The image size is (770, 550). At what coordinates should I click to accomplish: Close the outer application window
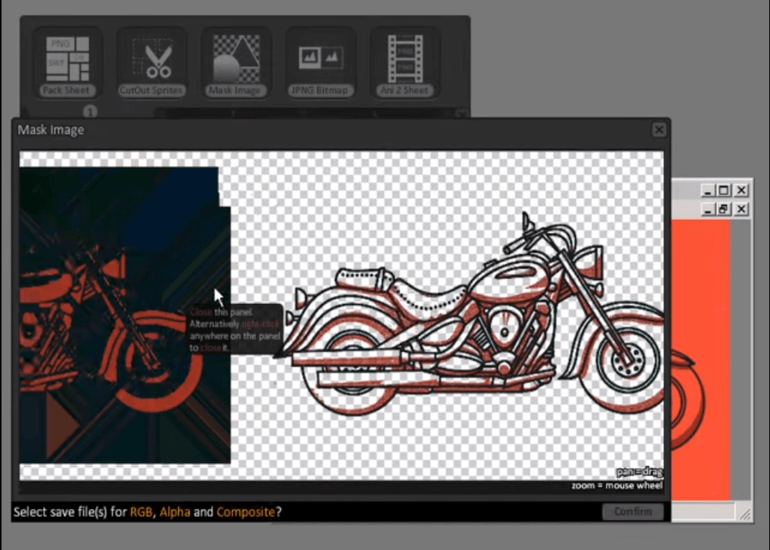click(x=741, y=190)
